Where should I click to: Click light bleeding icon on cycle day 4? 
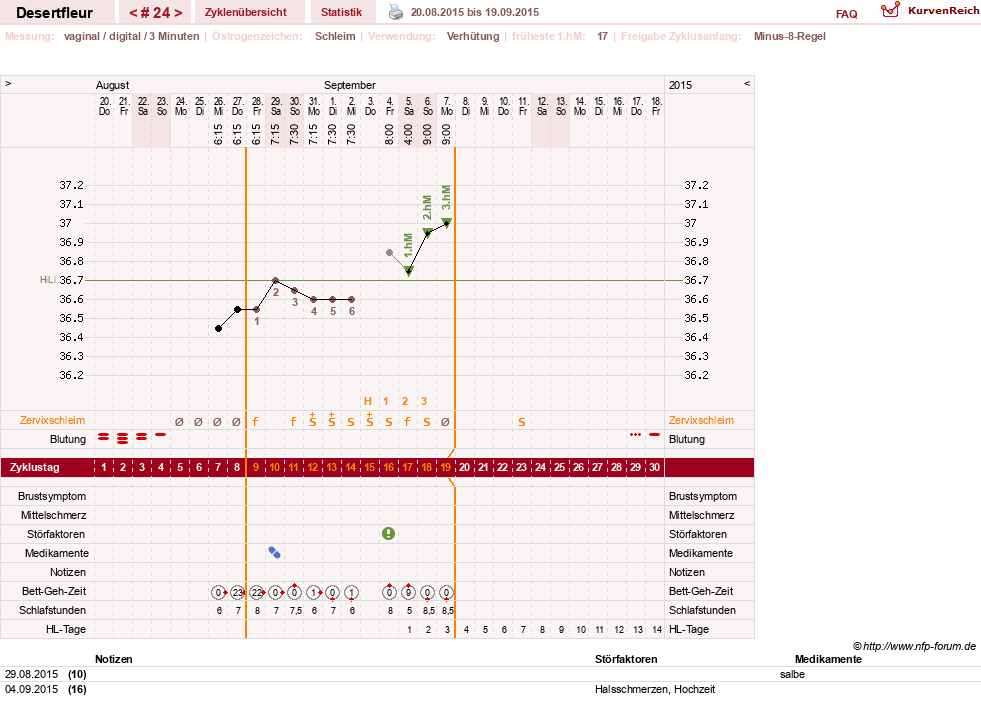click(x=161, y=434)
